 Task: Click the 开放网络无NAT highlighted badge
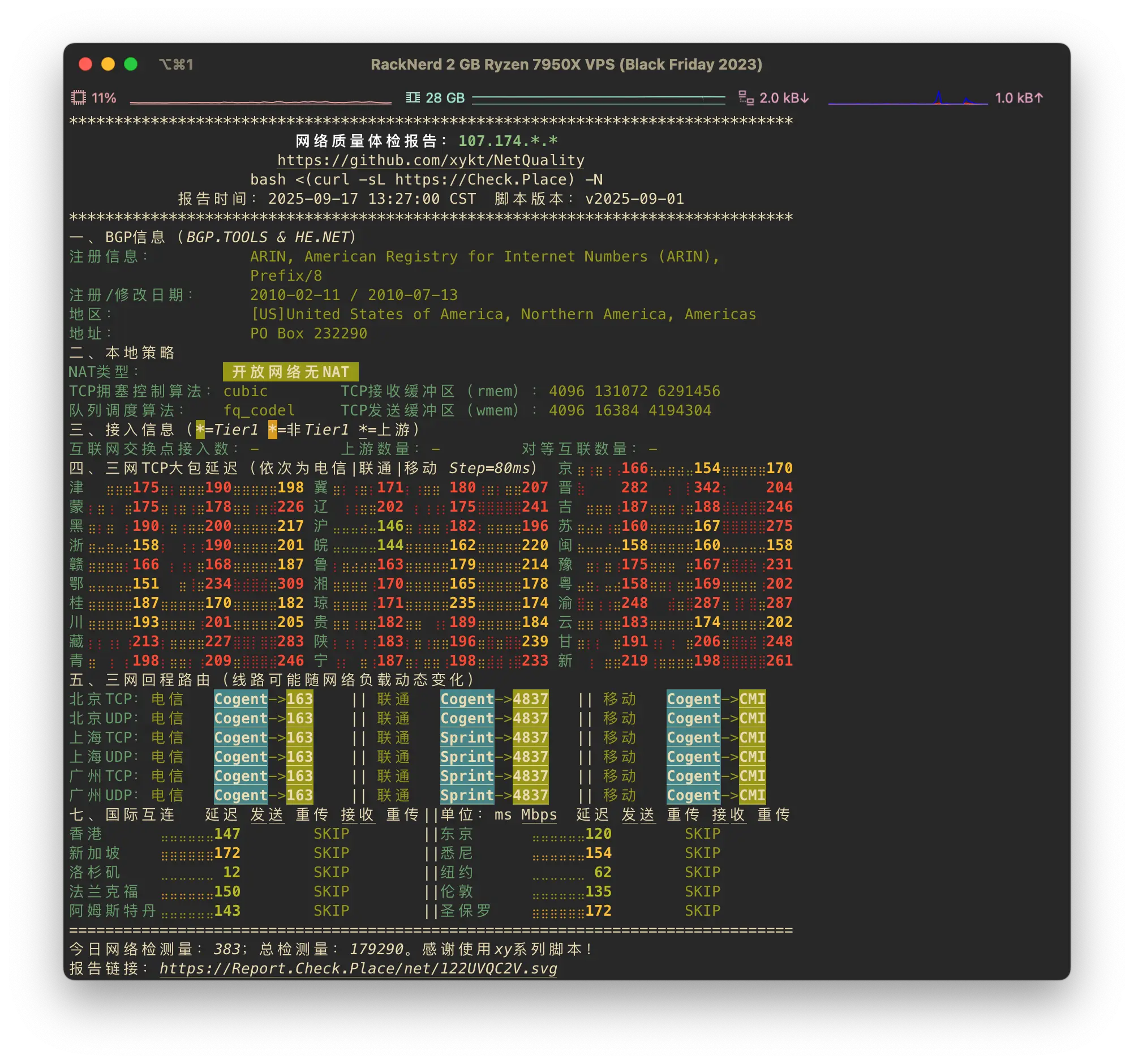pyautogui.click(x=290, y=371)
